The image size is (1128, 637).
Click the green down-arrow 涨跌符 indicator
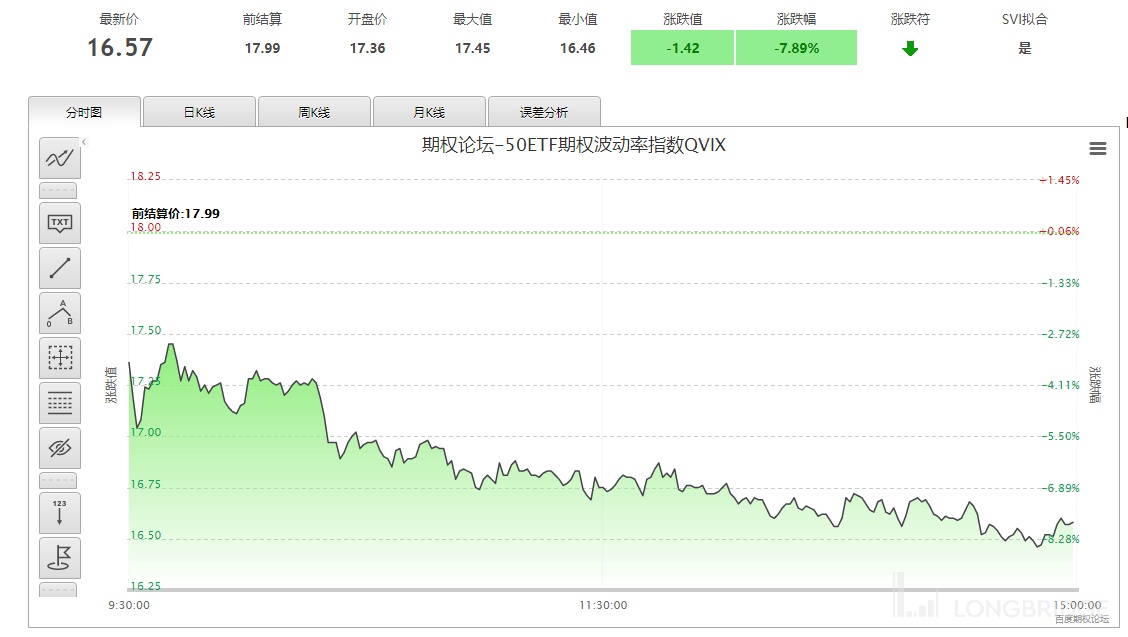pos(910,48)
